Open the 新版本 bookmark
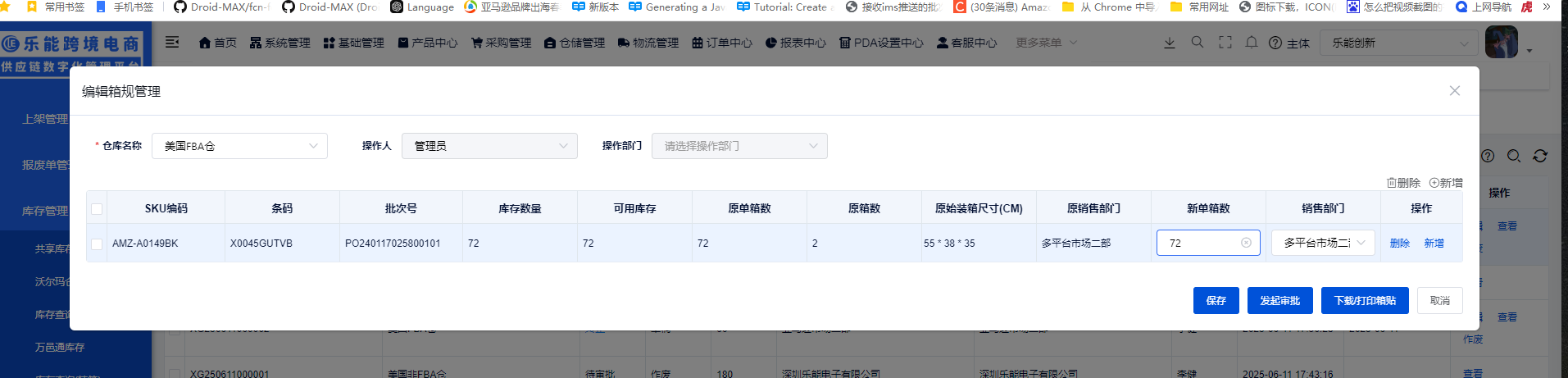This screenshot has width=1568, height=378. (x=595, y=7)
